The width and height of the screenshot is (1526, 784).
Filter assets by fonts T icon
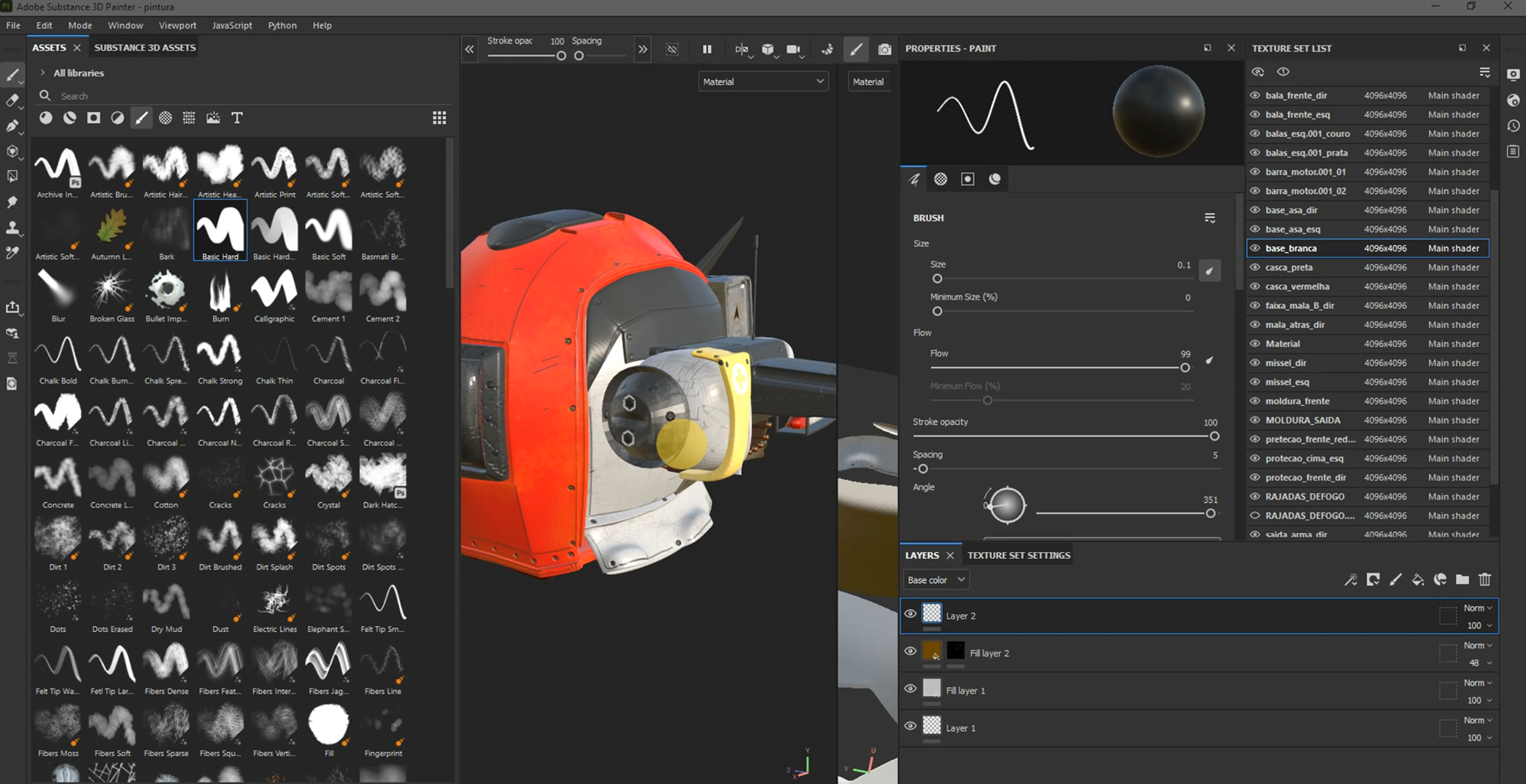tap(237, 118)
